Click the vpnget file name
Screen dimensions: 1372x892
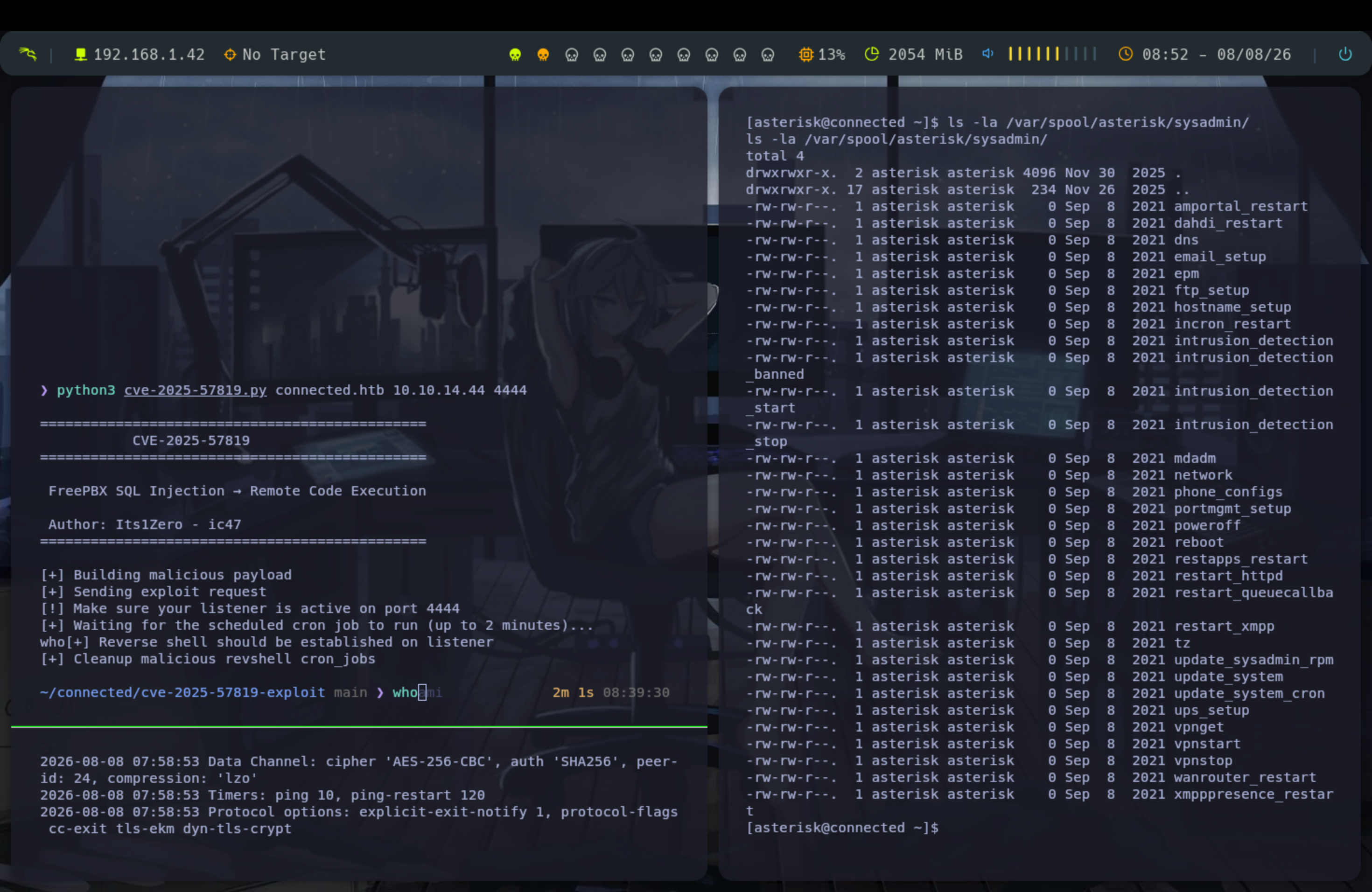click(1199, 727)
